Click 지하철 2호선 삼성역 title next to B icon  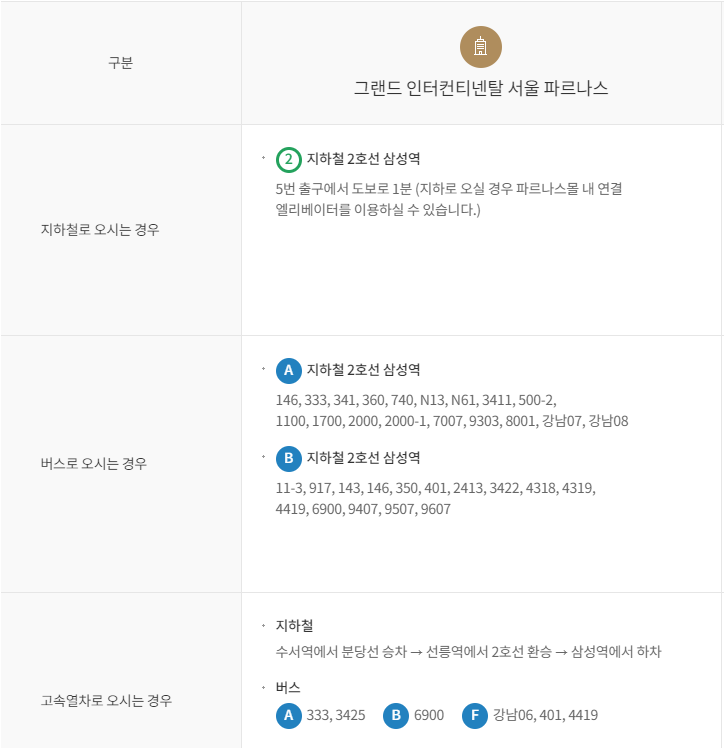[363, 458]
